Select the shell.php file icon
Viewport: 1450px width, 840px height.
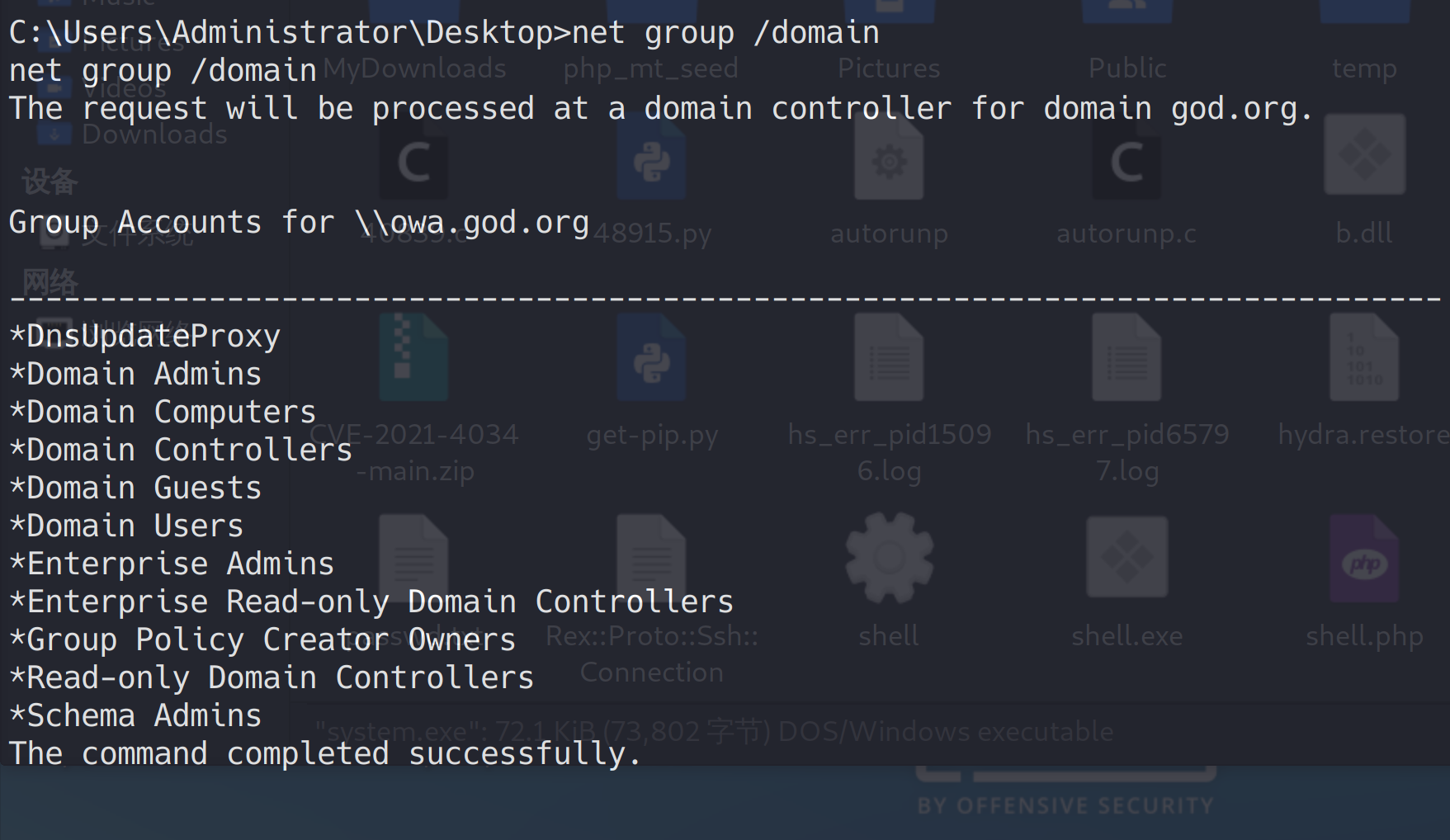click(x=1364, y=559)
